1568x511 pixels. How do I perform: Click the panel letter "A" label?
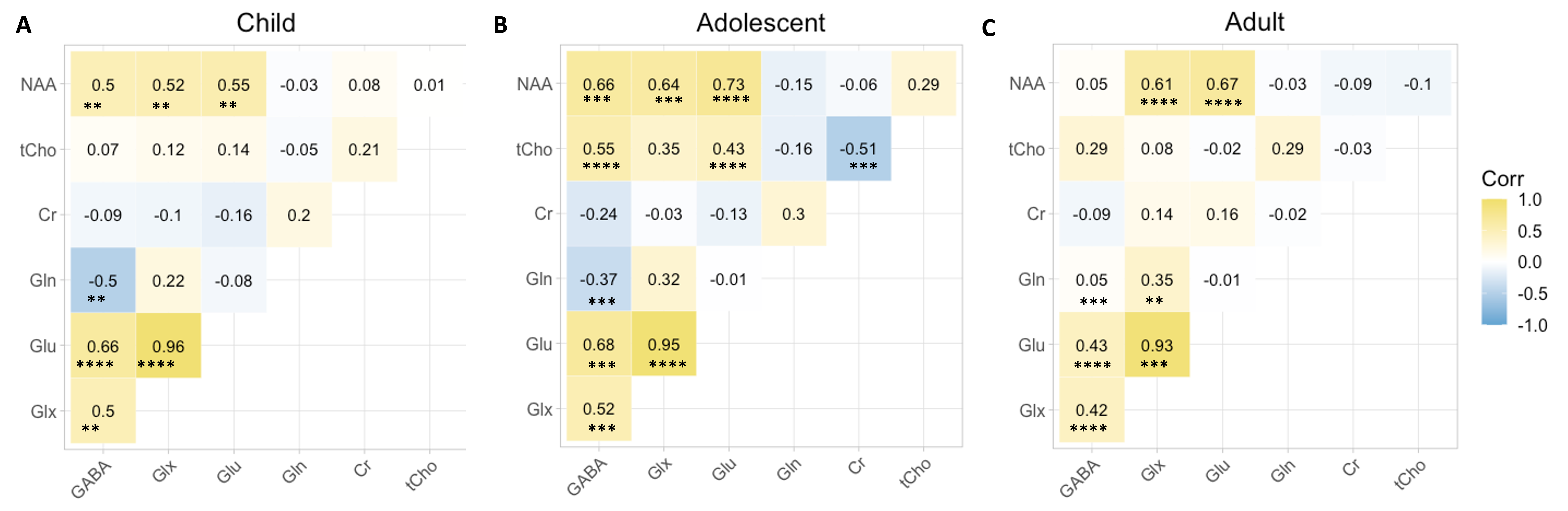23,26
